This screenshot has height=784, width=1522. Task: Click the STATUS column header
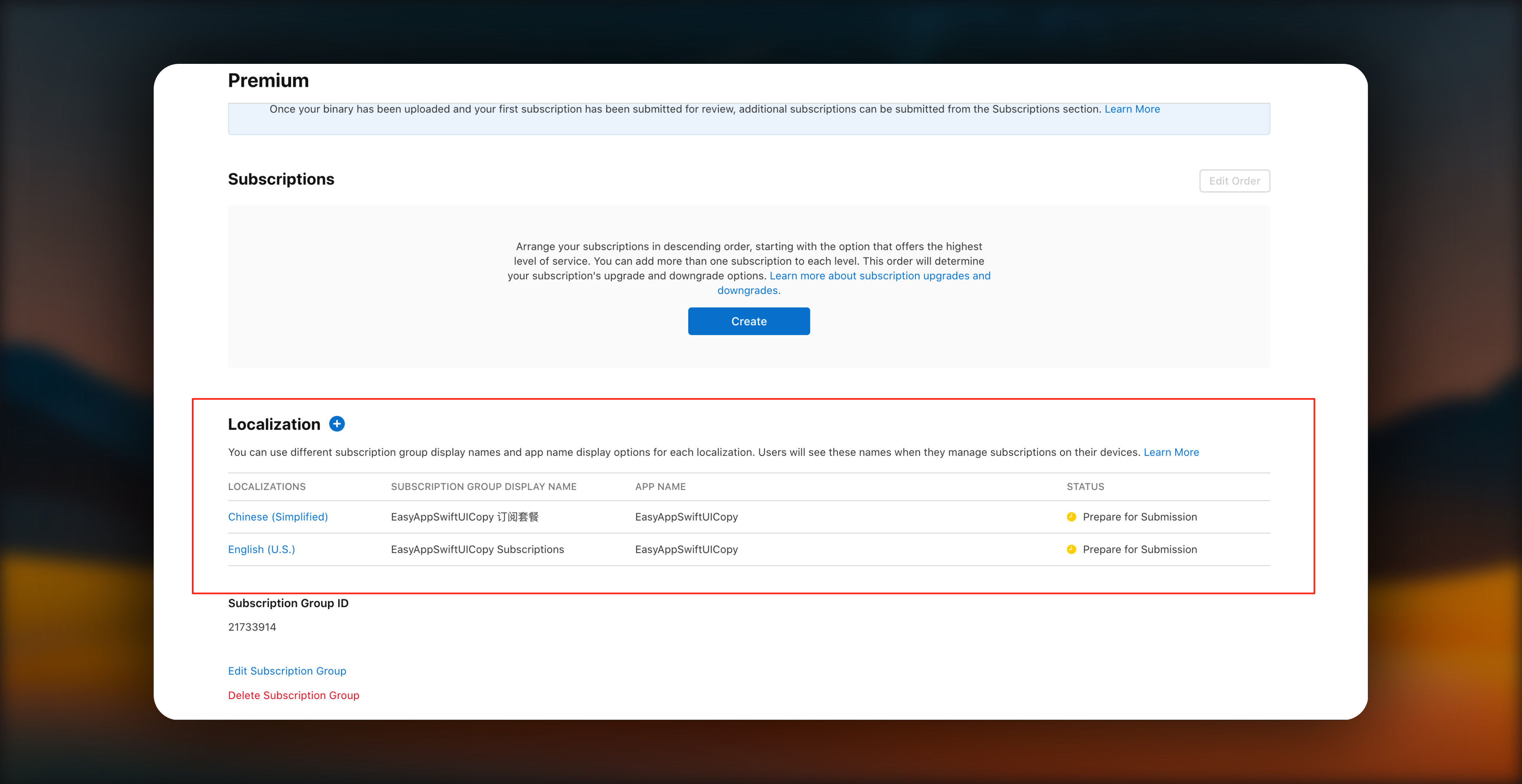(x=1085, y=487)
